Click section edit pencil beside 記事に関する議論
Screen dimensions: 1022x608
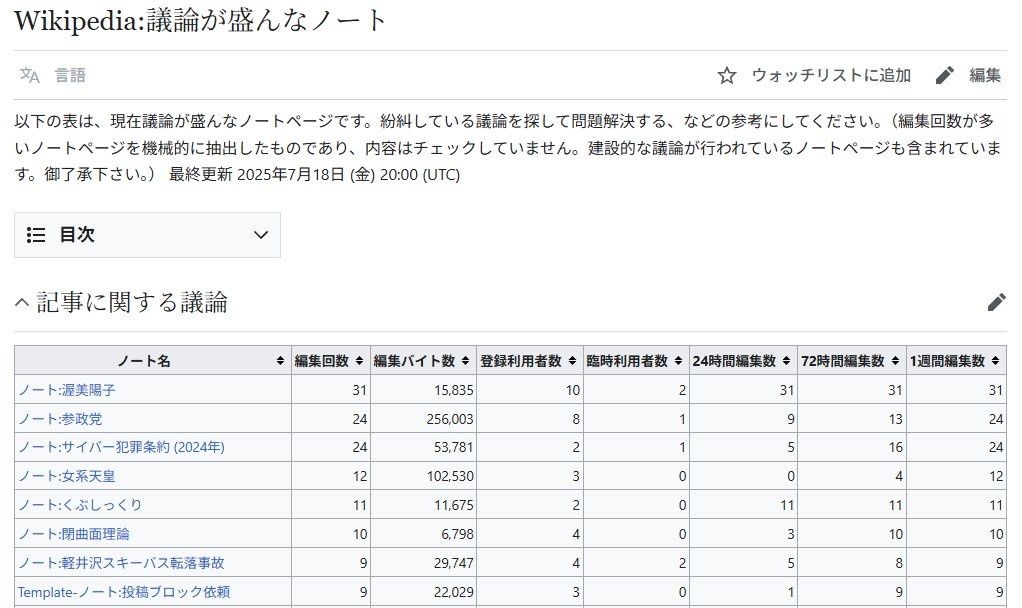[996, 302]
